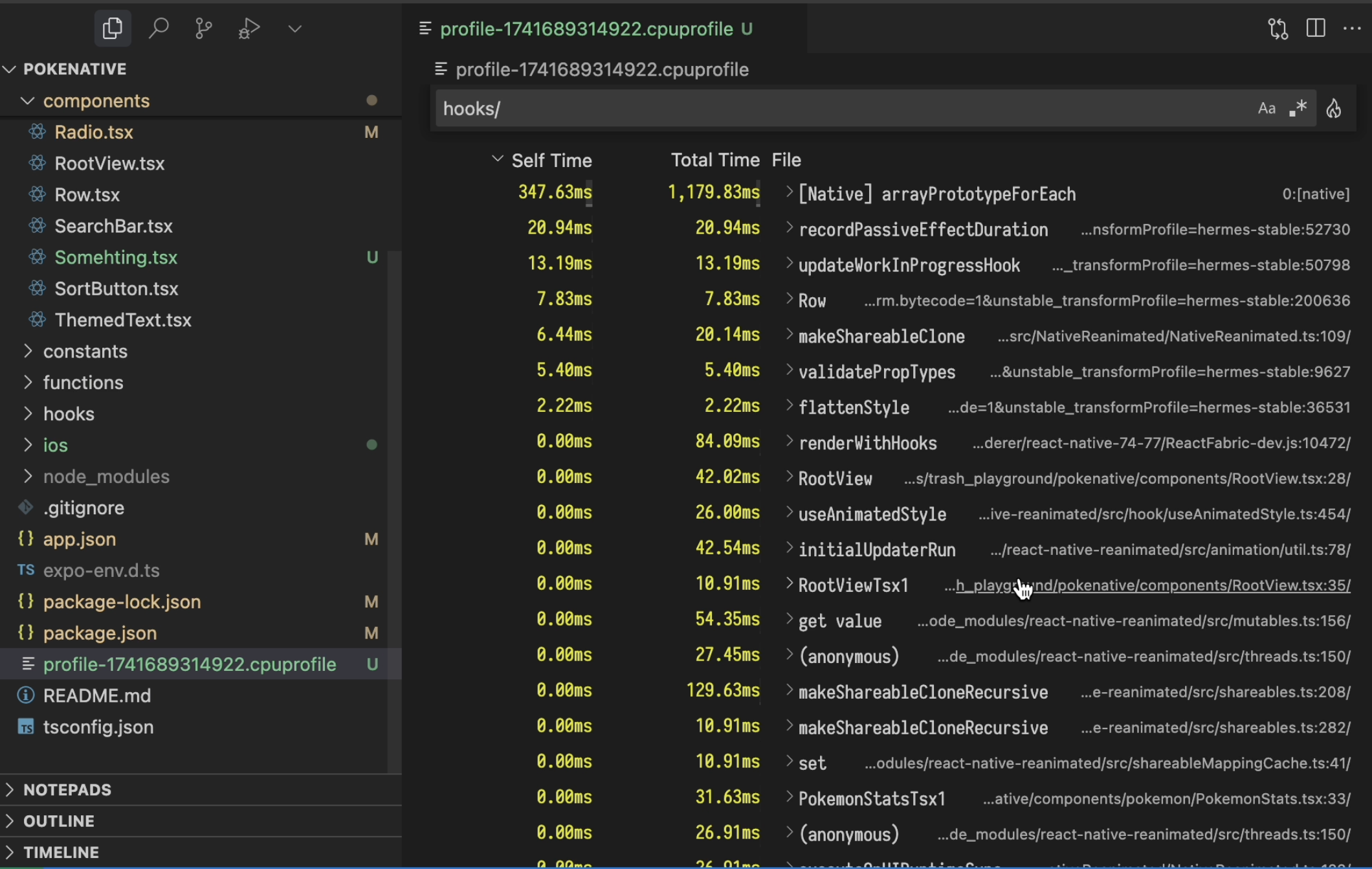Sort by the Self Time column
This screenshot has width=1372, height=869.
click(x=551, y=160)
